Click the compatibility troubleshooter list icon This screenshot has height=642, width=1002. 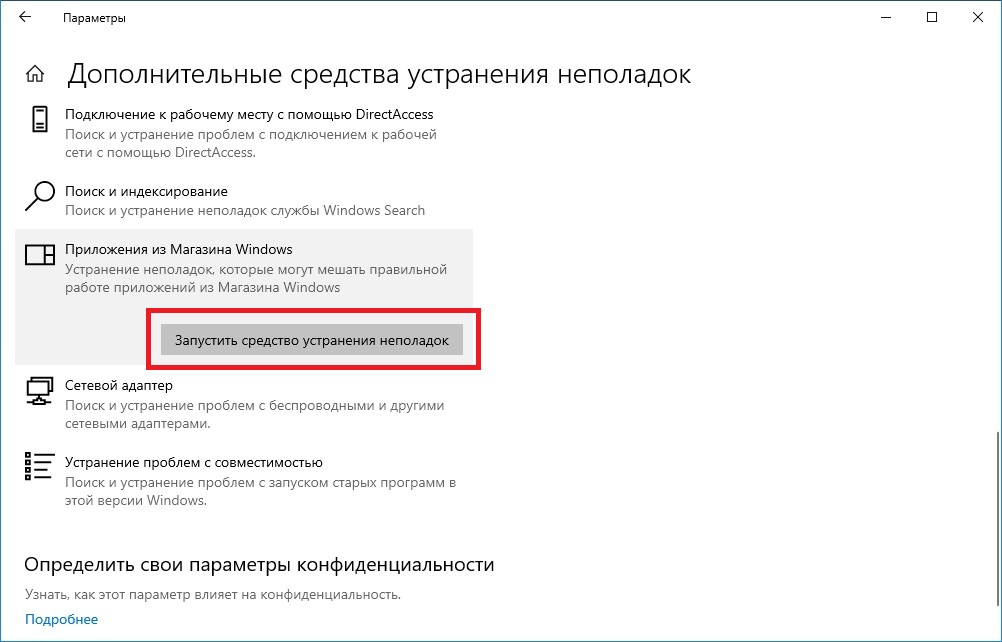(x=39, y=468)
